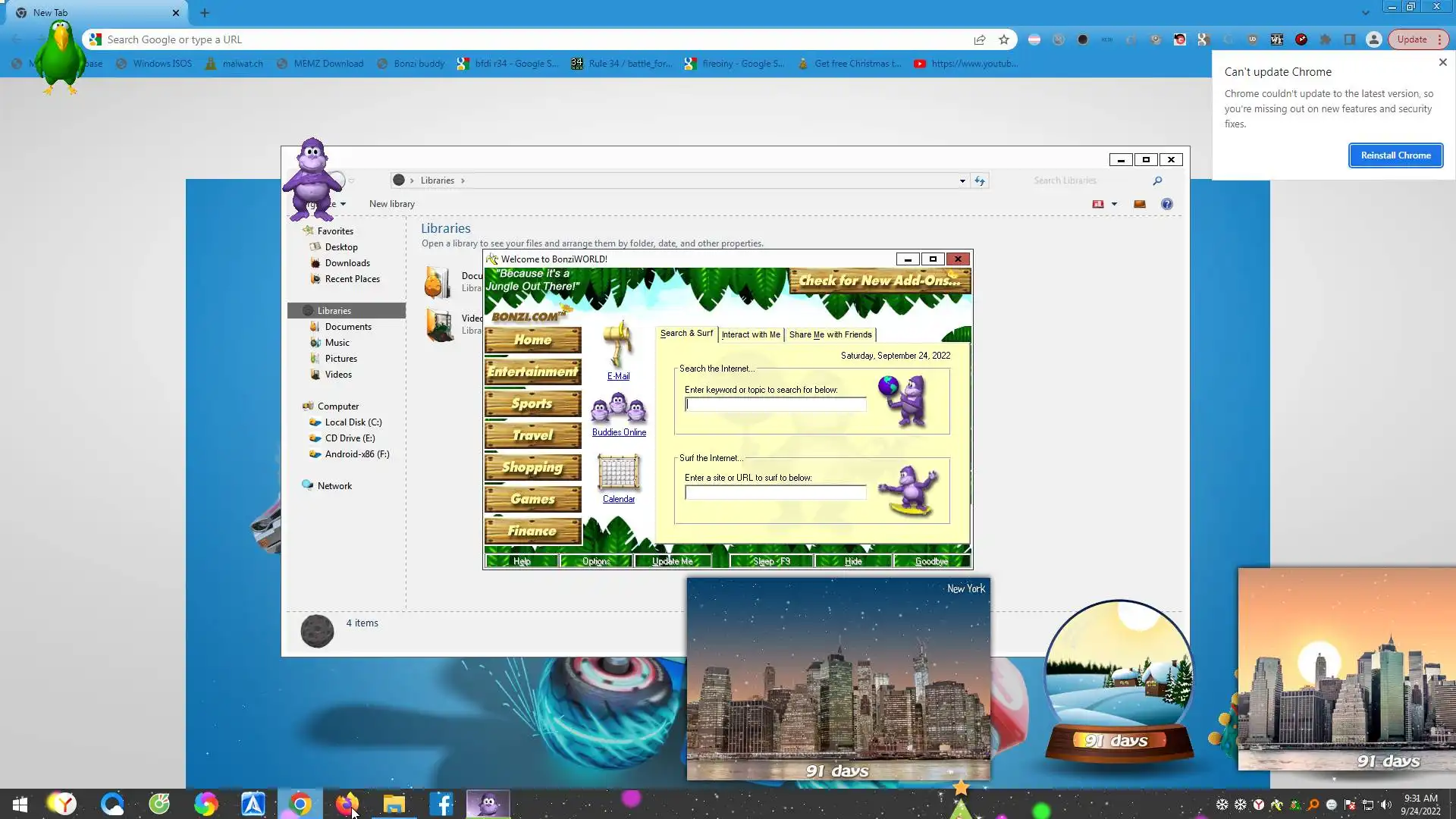Open Facebook from the taskbar

[441, 804]
